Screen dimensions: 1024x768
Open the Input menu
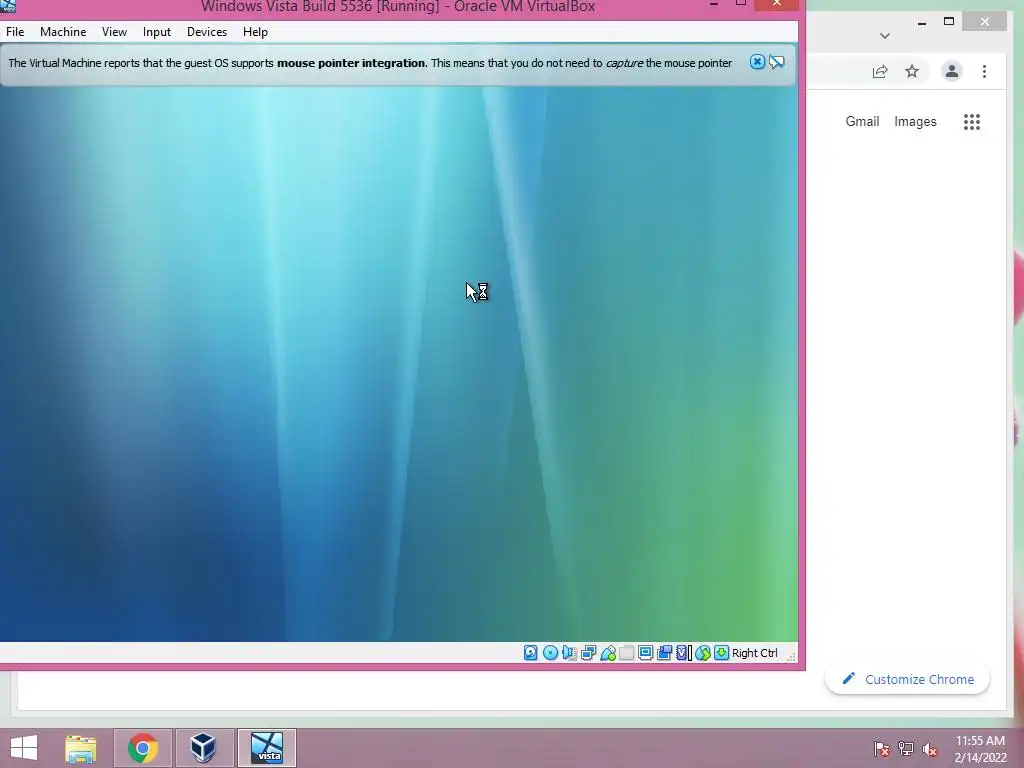tap(157, 31)
